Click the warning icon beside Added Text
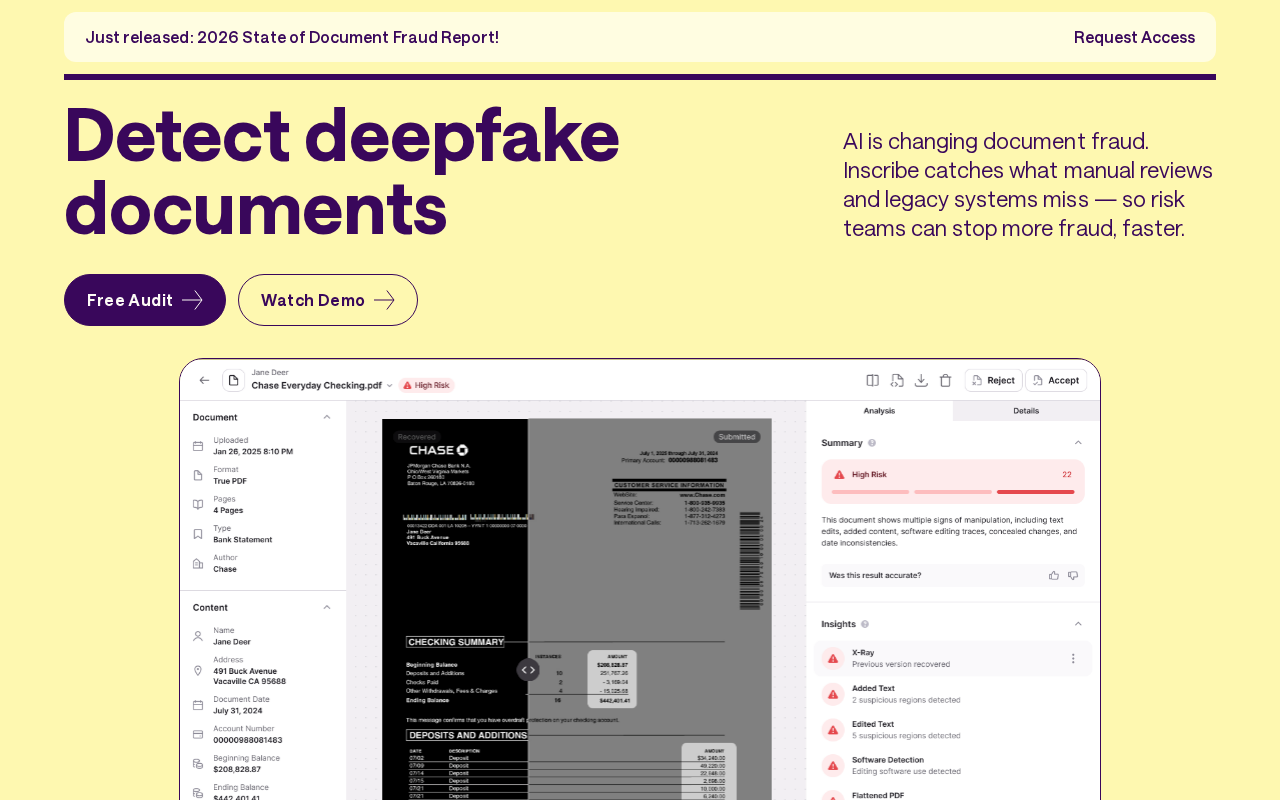This screenshot has height=800, width=1280. [831, 694]
